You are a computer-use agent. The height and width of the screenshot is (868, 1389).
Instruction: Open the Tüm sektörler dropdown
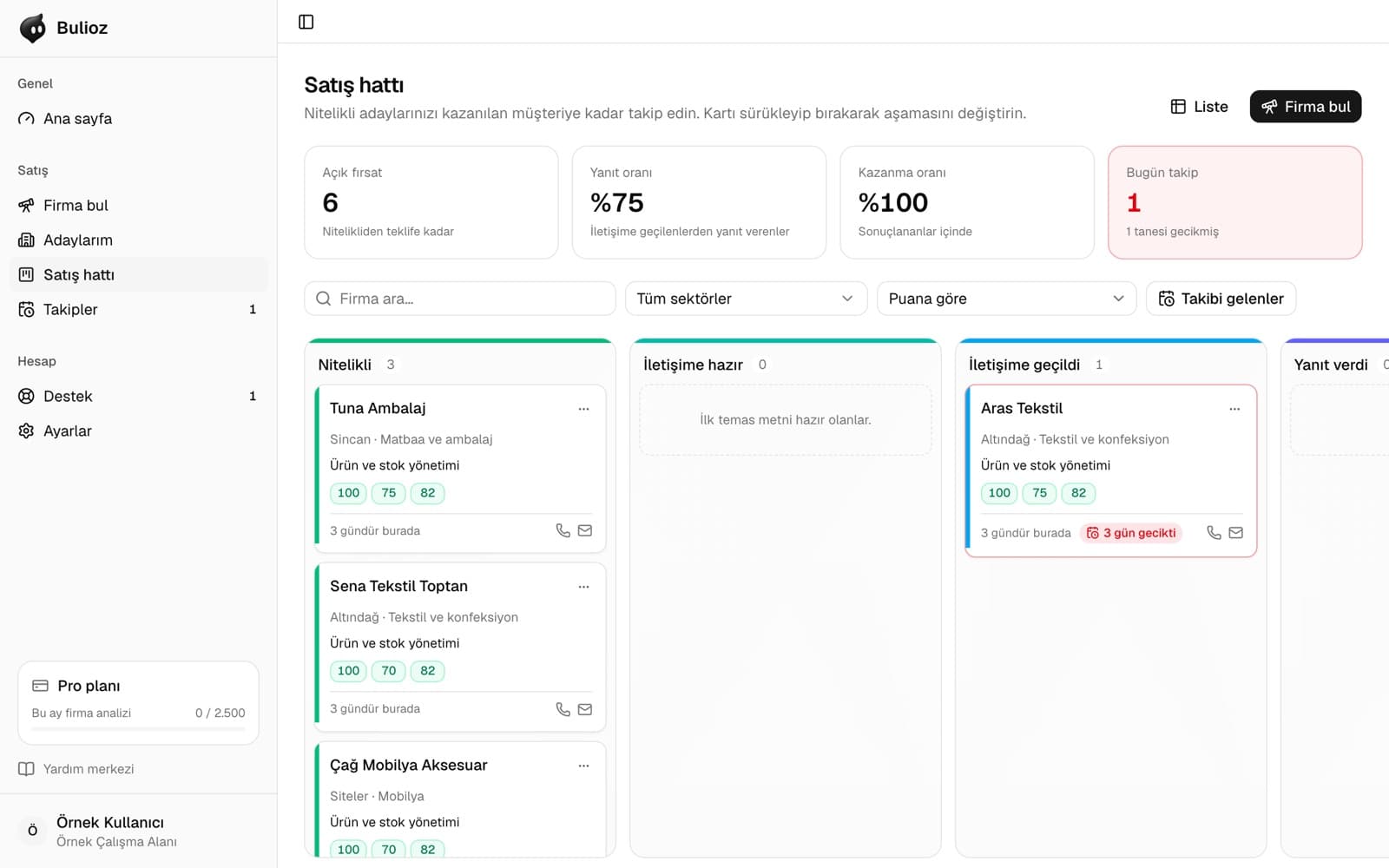(x=746, y=299)
